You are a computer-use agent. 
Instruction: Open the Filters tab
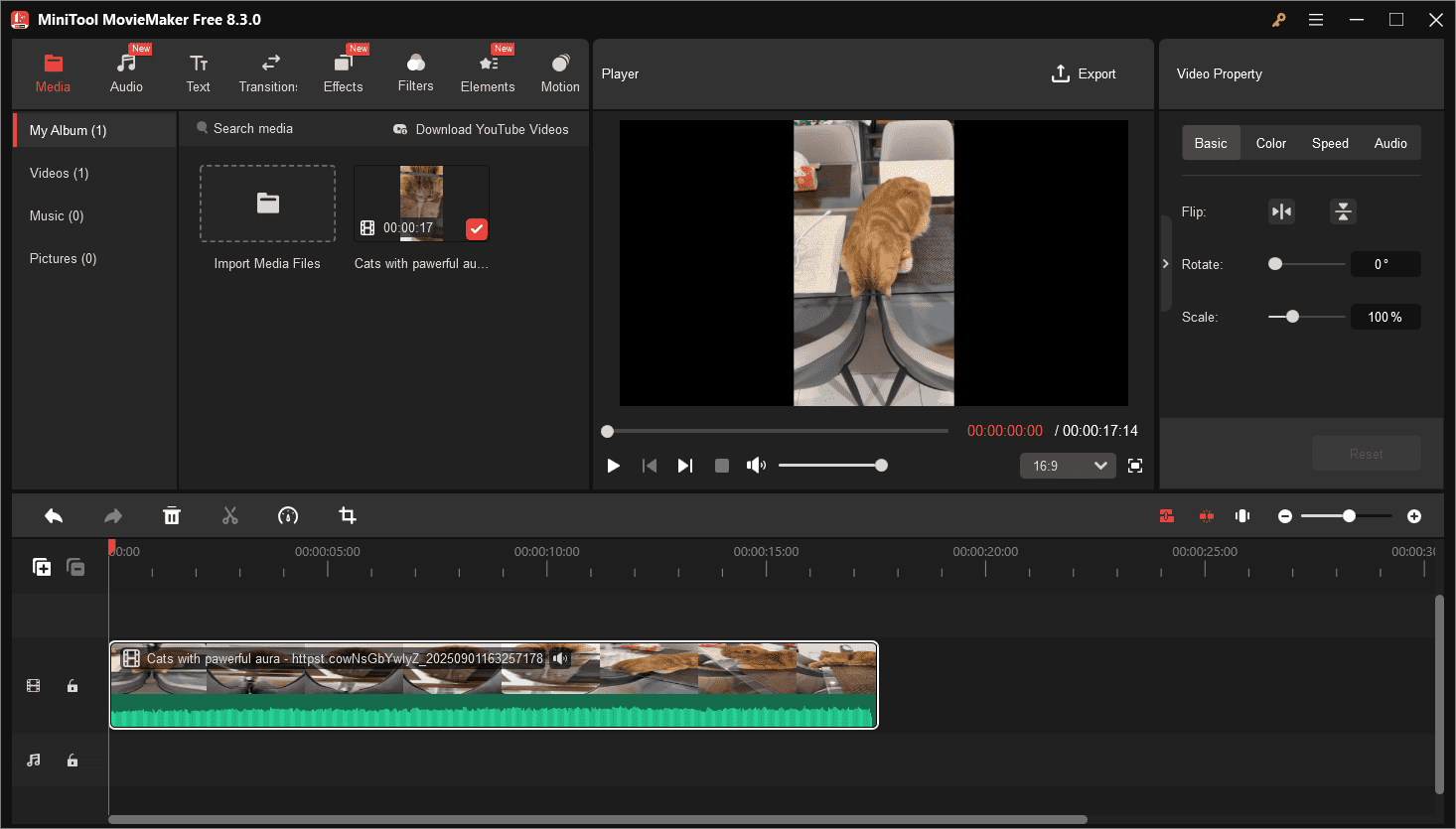[416, 74]
